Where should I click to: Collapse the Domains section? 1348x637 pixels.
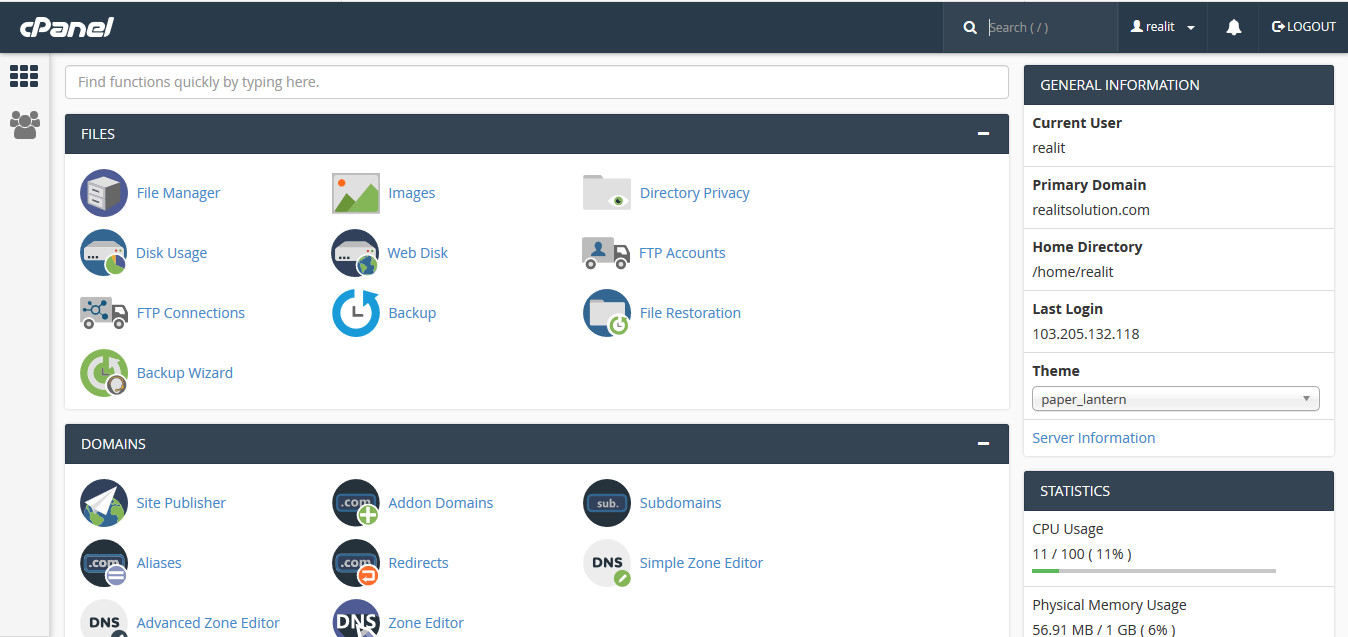coord(983,444)
